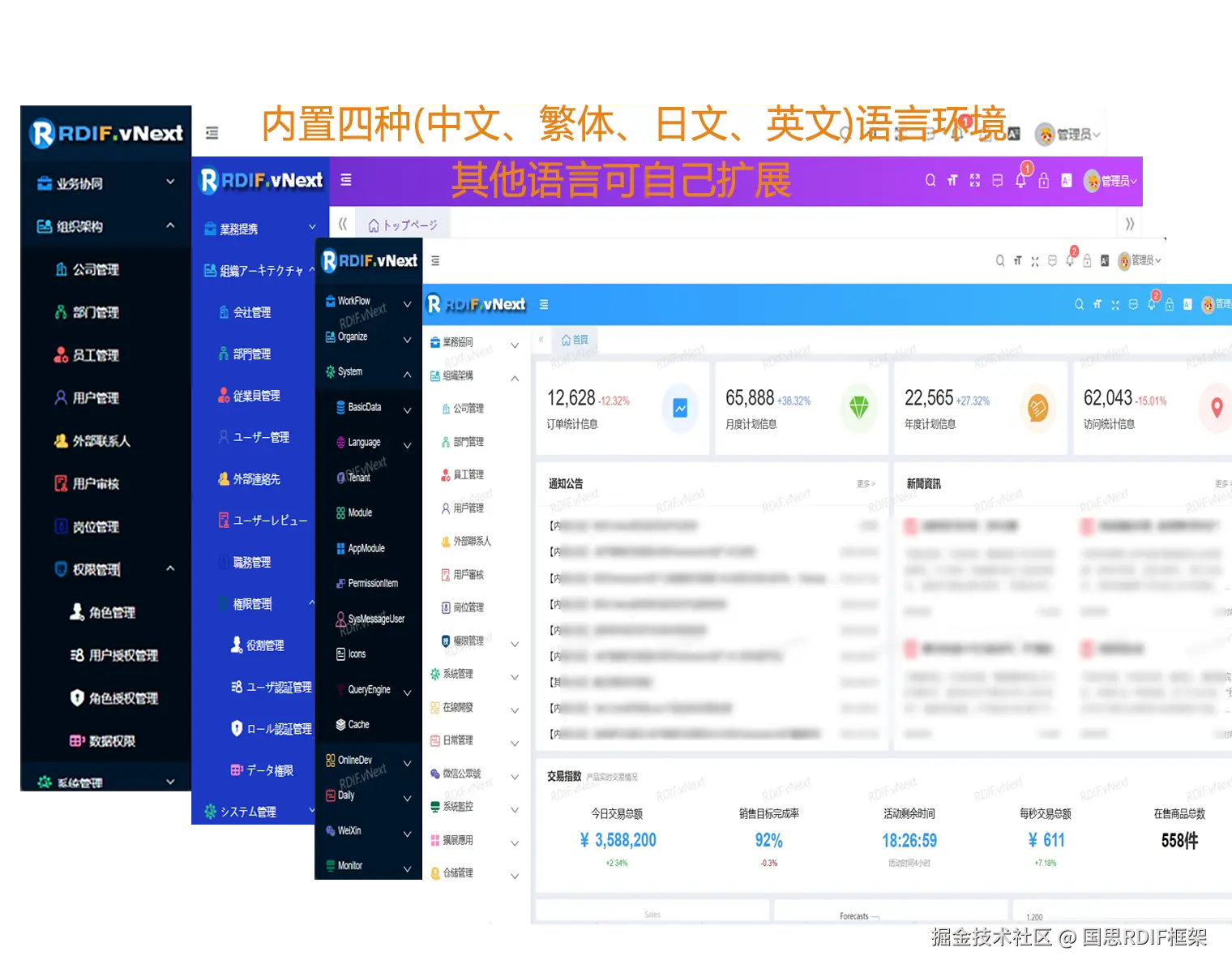Select the 首页 breadcrumb tab
Viewport: 1232px width, 973px height.
point(575,340)
